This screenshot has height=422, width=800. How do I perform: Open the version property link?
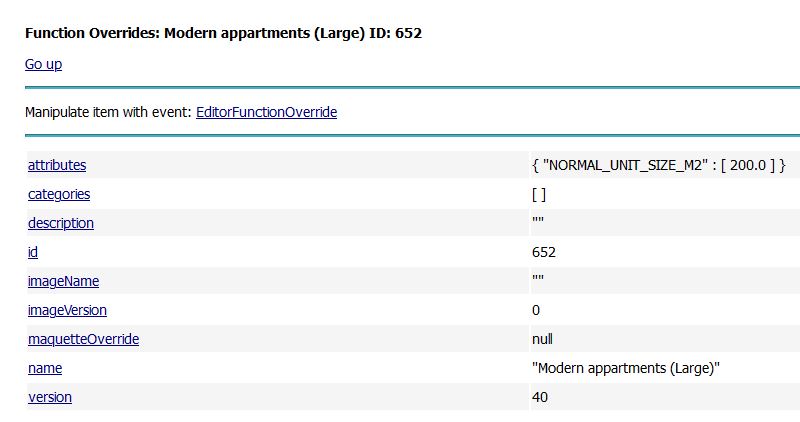coord(50,397)
